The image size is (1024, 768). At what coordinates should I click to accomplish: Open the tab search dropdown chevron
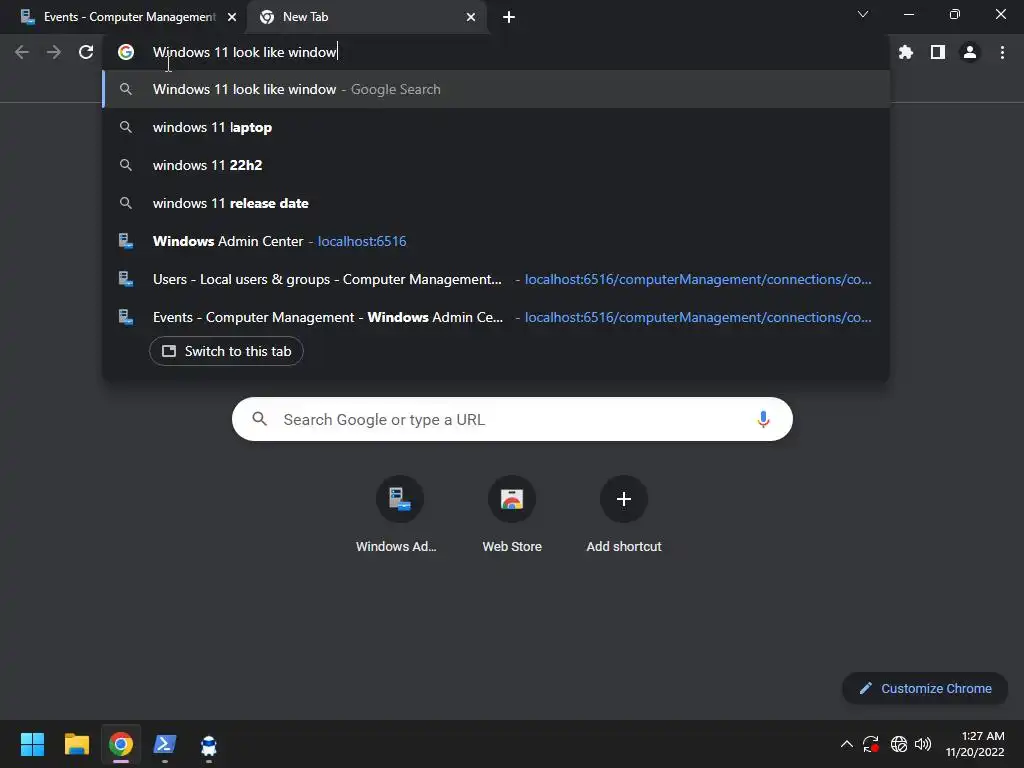863,14
